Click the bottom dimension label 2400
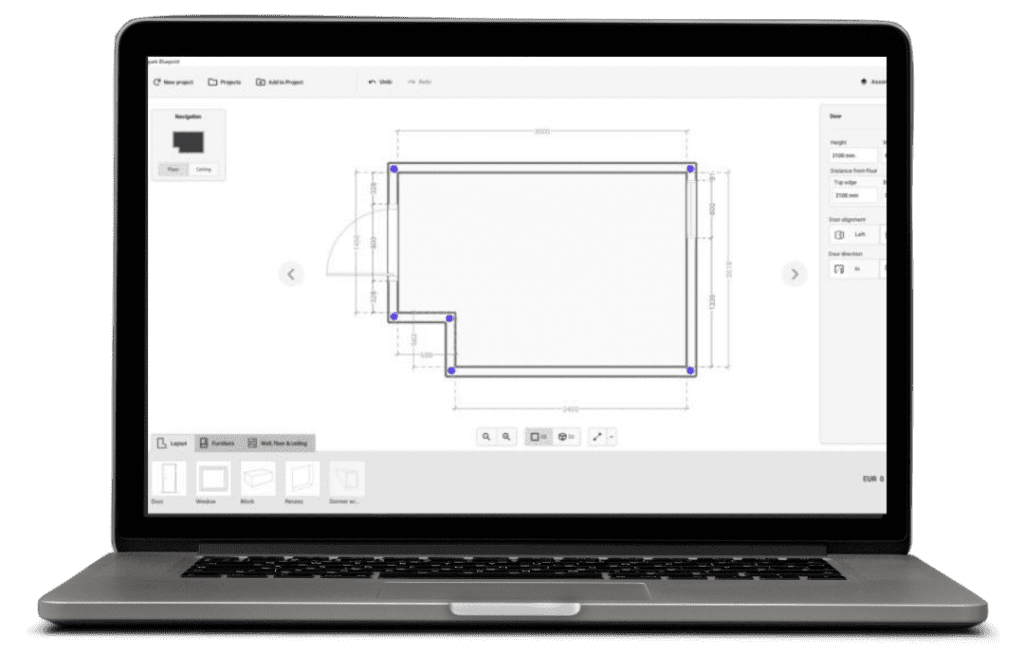 570,409
